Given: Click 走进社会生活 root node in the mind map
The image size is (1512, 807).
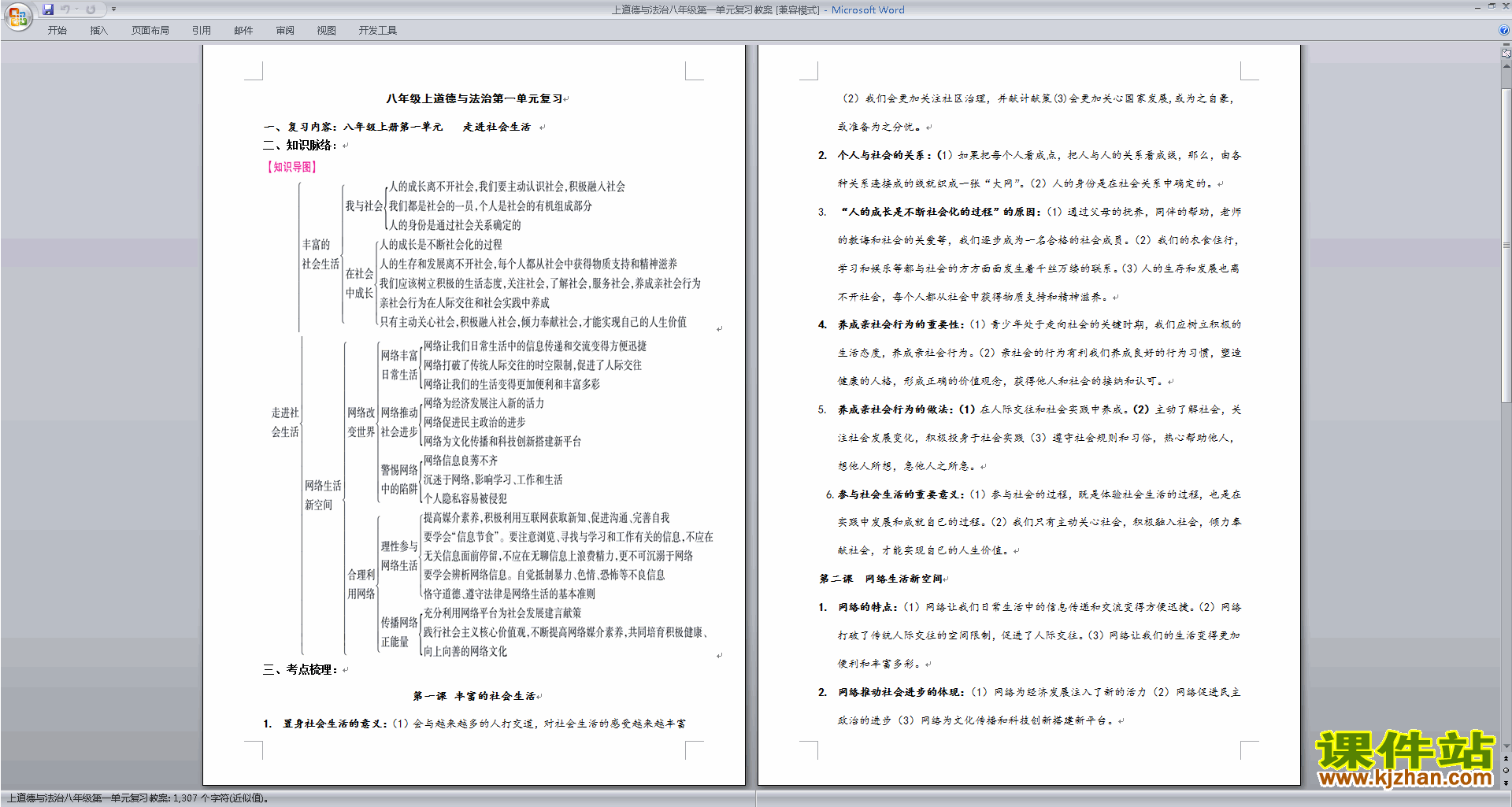Looking at the screenshot, I should [x=285, y=422].
